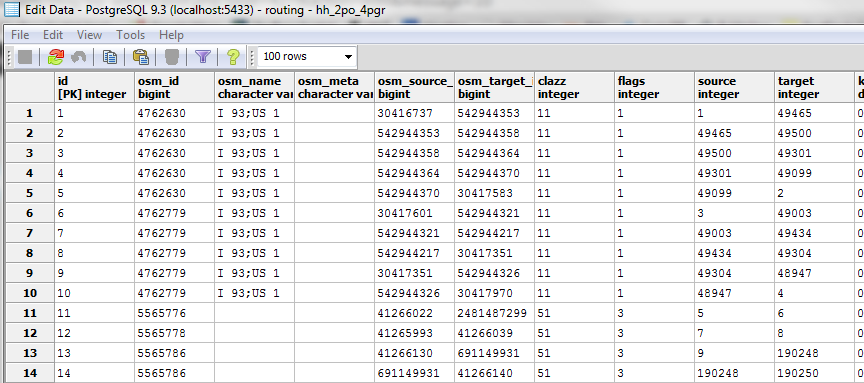Image resolution: width=864 pixels, height=383 pixels.
Task: Click osm_target cell 41266039
Action: pos(494,333)
